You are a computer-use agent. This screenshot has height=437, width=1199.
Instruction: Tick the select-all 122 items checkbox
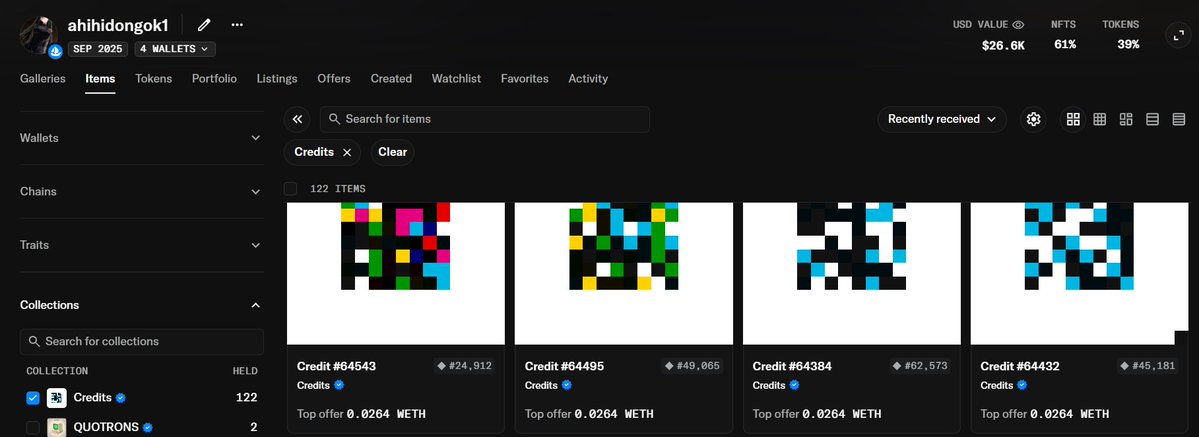click(291, 188)
